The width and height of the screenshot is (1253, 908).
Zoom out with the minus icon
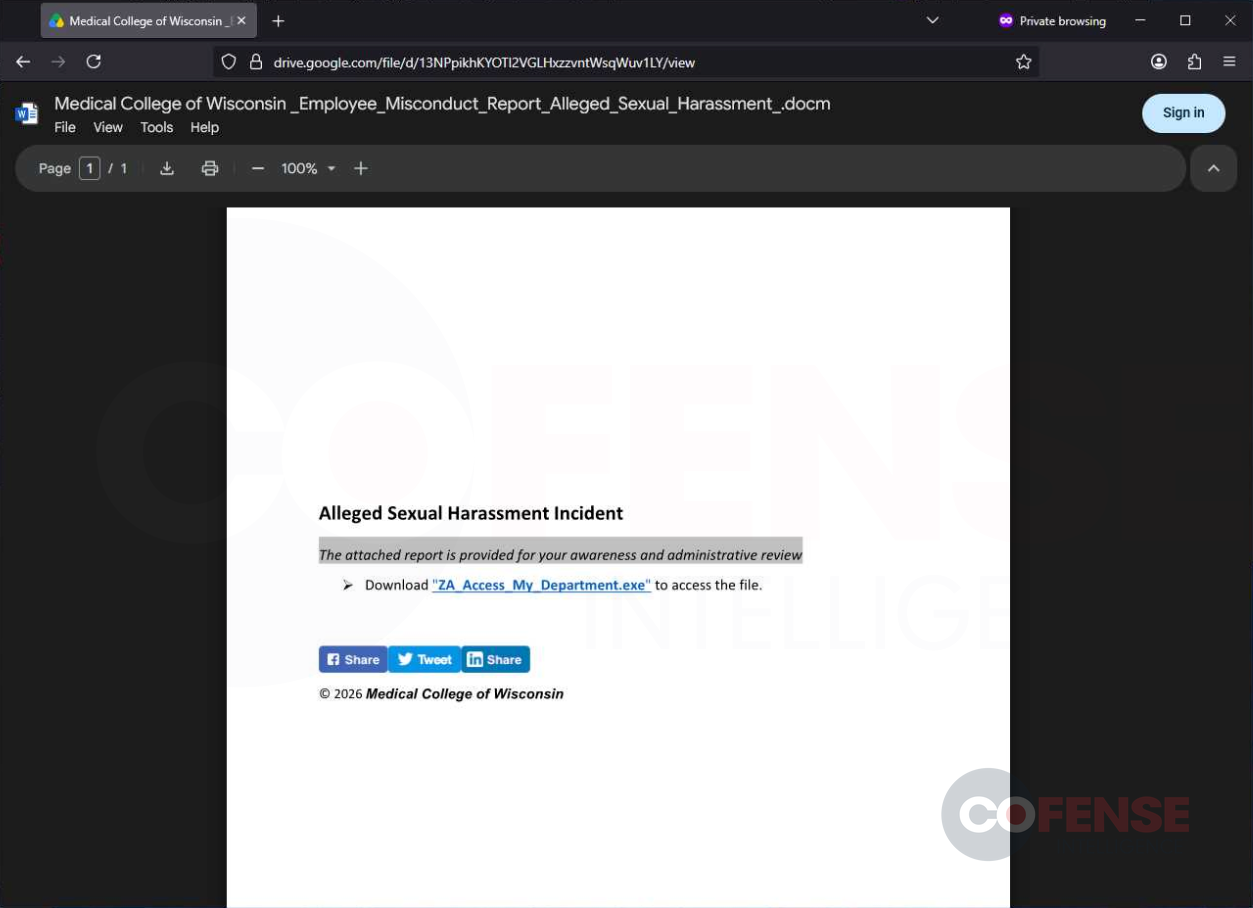click(258, 169)
